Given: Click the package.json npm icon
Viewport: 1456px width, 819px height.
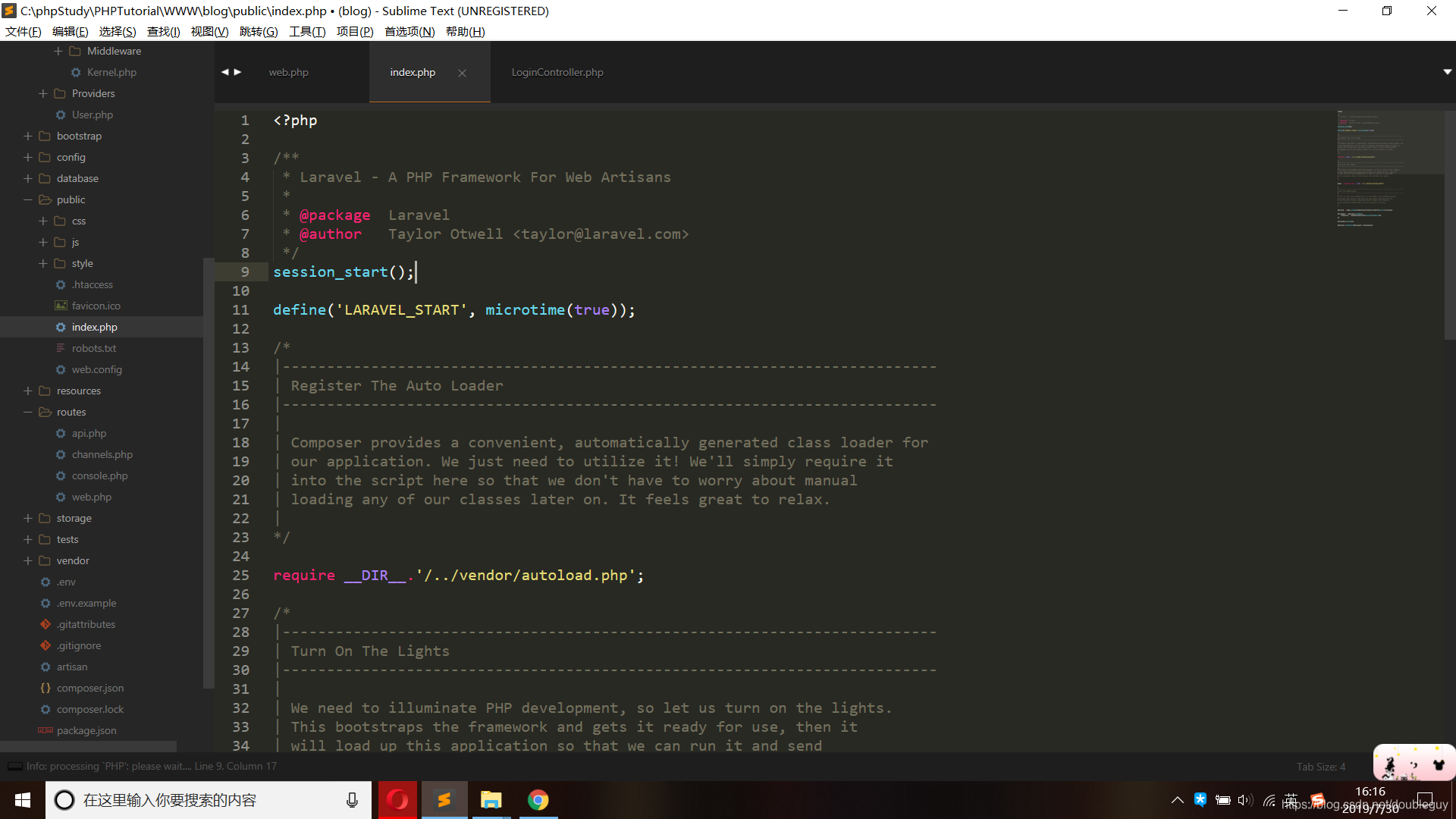Looking at the screenshot, I should (x=45, y=730).
